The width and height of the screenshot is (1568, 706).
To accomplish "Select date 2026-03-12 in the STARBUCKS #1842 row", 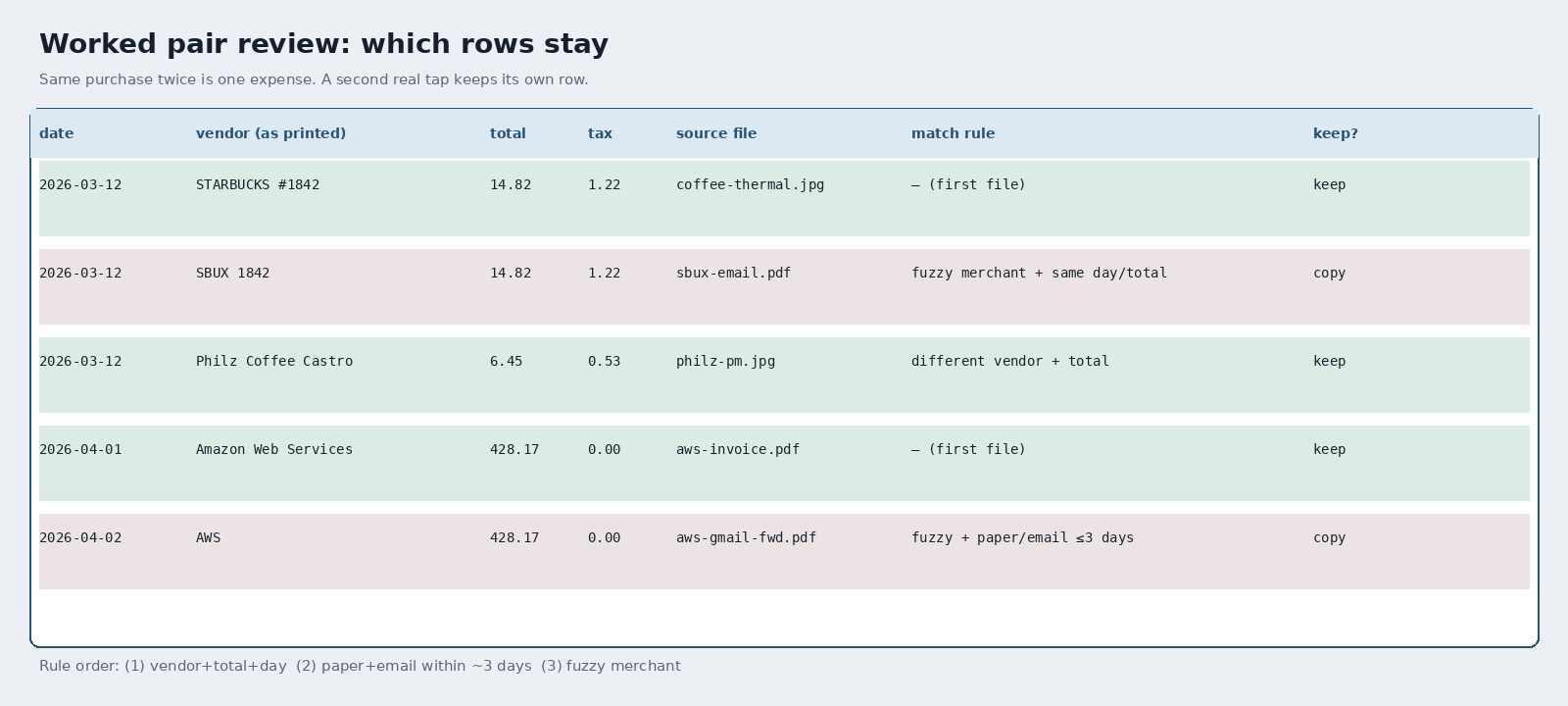I will click(80, 184).
